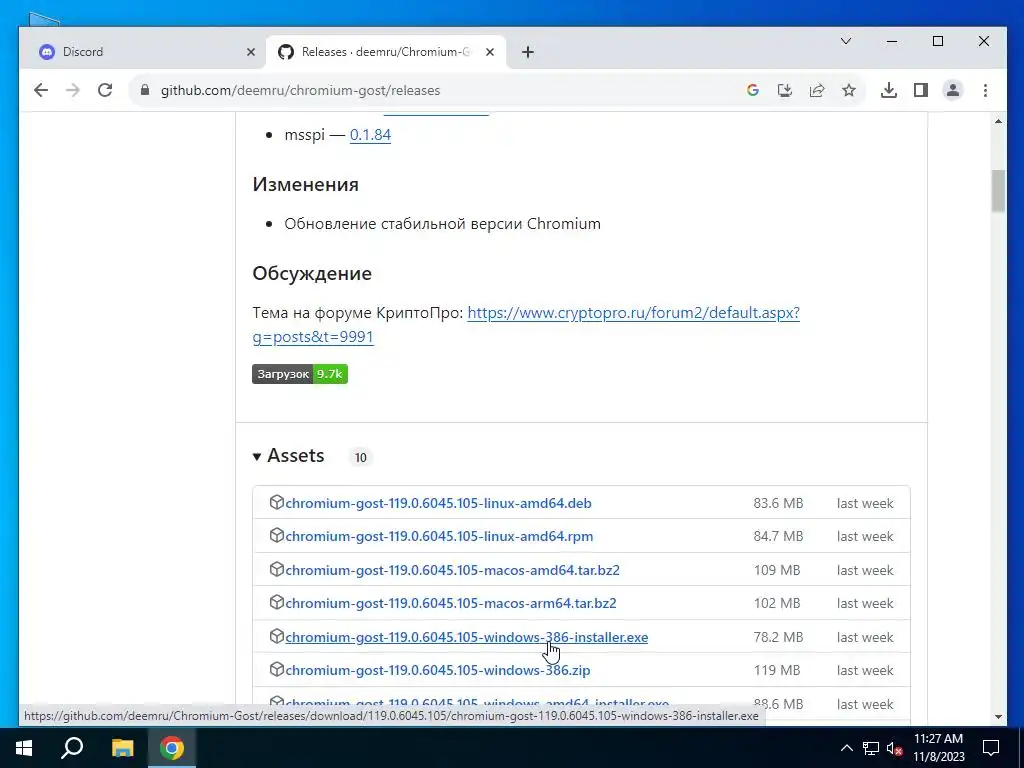Download chromium-gost windows-386.zip asset
Viewport: 1024px width, 768px height.
pyautogui.click(x=438, y=670)
